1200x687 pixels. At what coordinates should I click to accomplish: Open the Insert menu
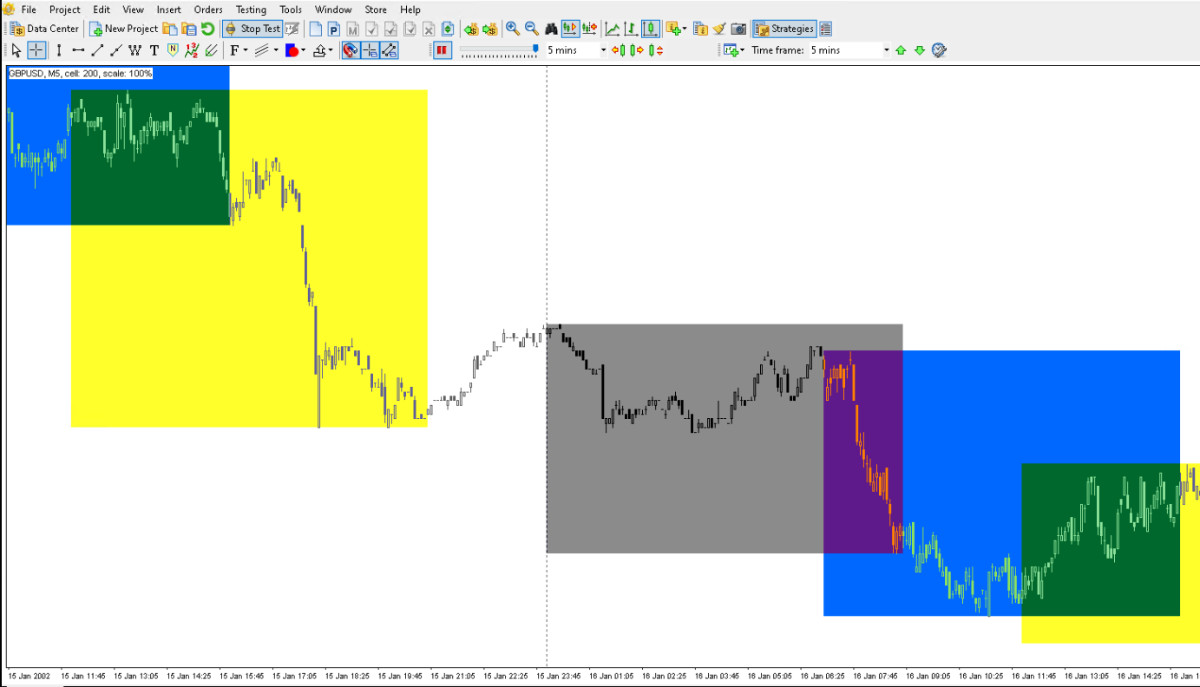pos(169,9)
